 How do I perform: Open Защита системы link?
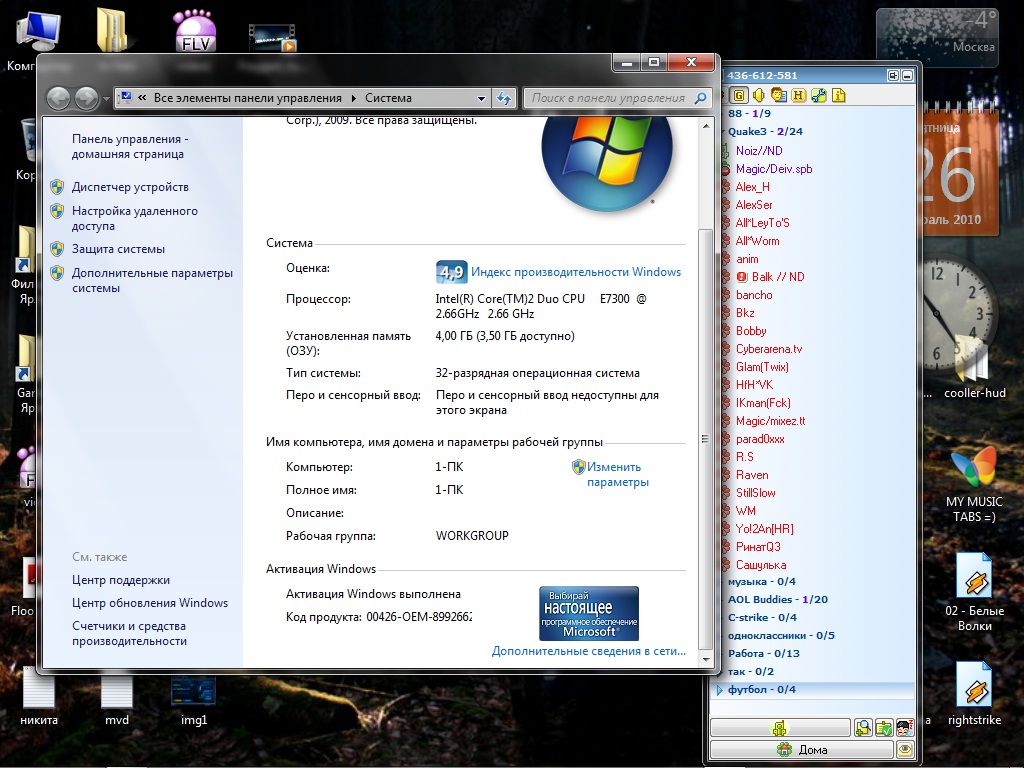118,249
